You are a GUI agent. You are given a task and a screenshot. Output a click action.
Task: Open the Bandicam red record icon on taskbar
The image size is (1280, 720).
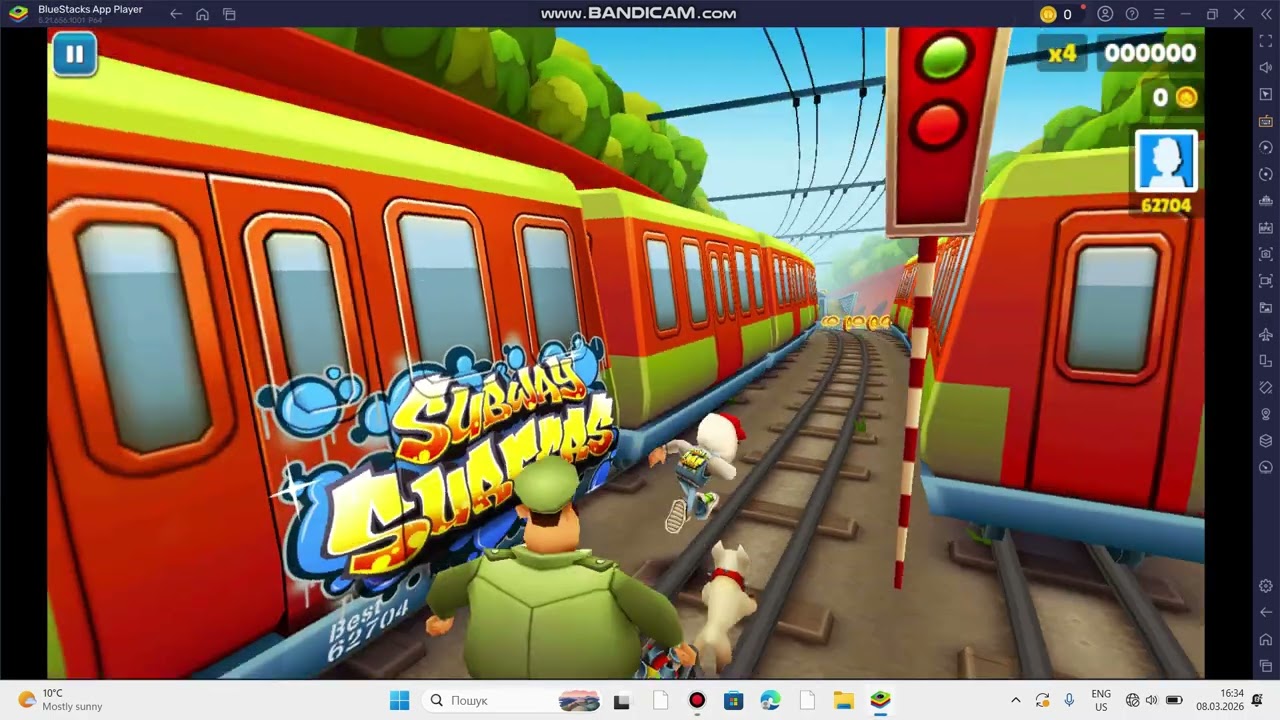697,700
